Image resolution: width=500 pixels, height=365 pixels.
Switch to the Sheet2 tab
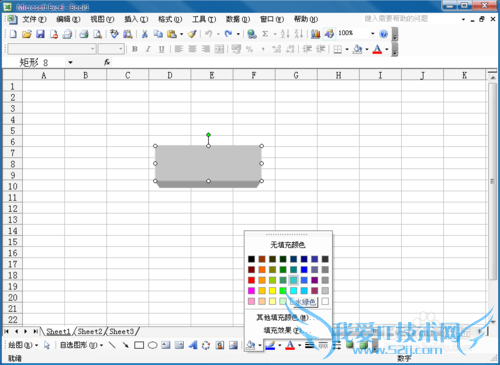pos(90,331)
